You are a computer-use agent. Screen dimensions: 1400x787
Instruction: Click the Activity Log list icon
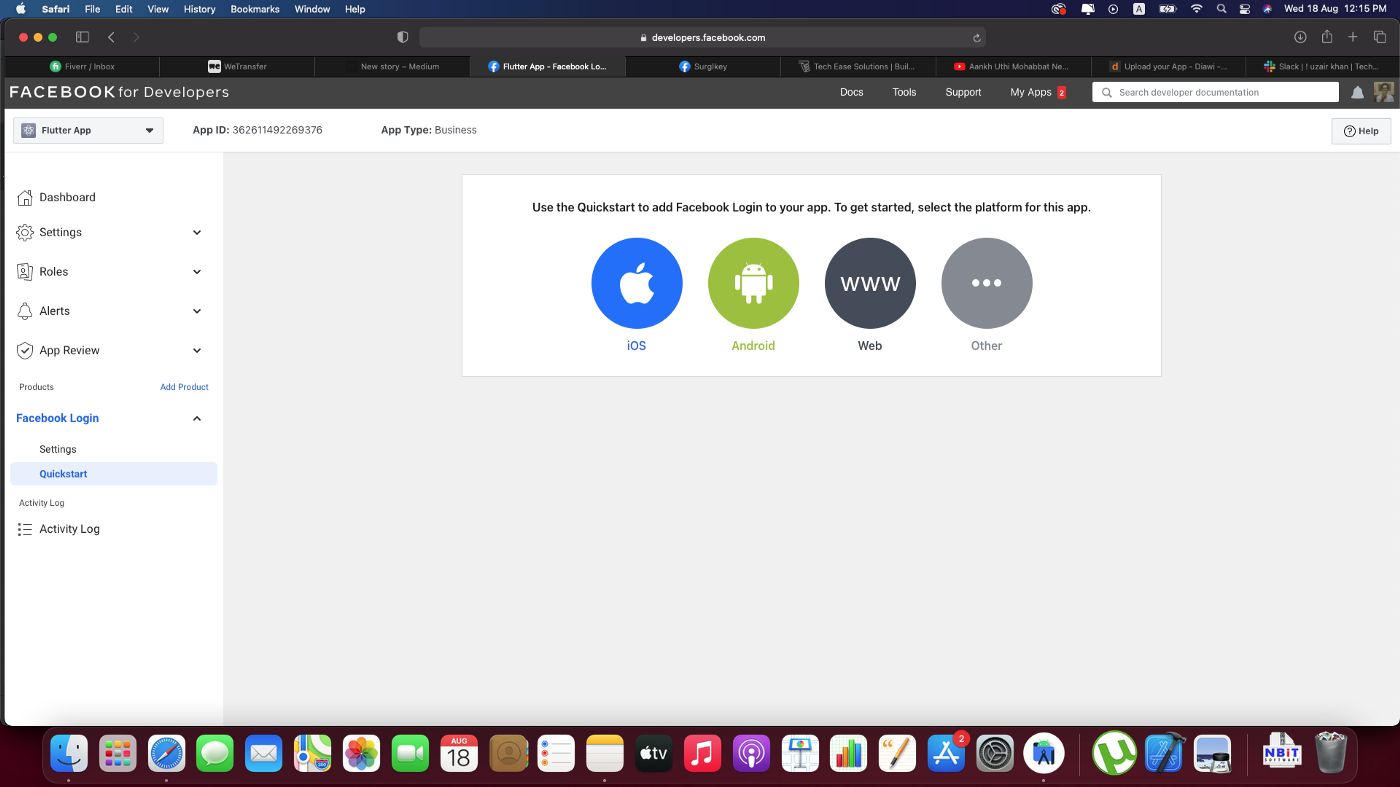[25, 529]
